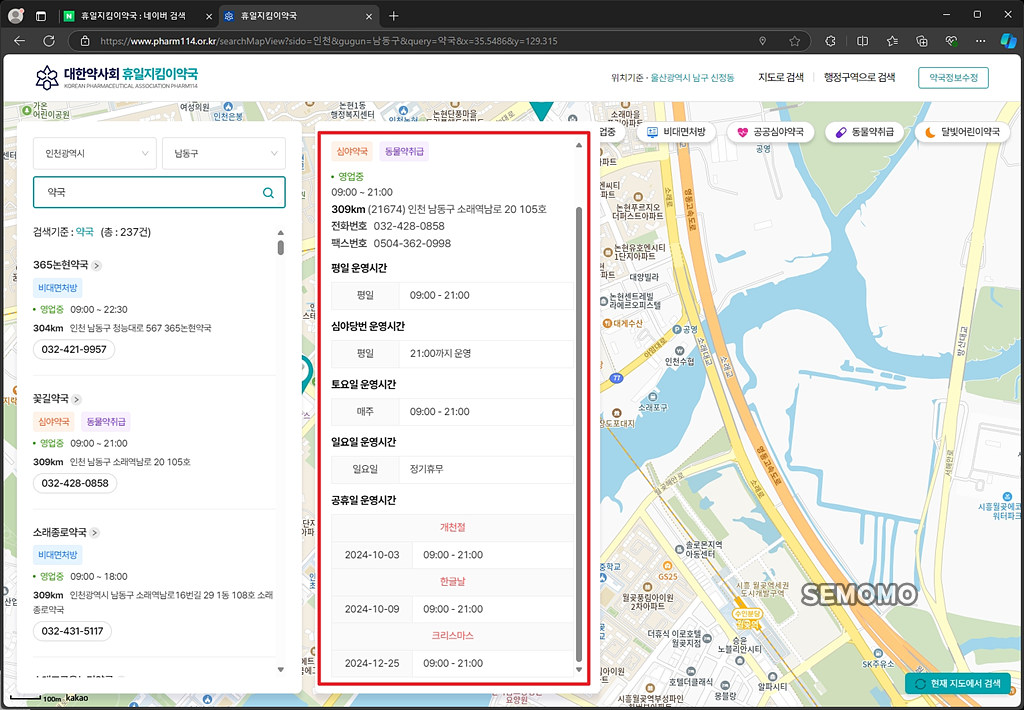Click 동물약취급 tag in detail panel
Screen dimensions: 1024x710
point(404,152)
